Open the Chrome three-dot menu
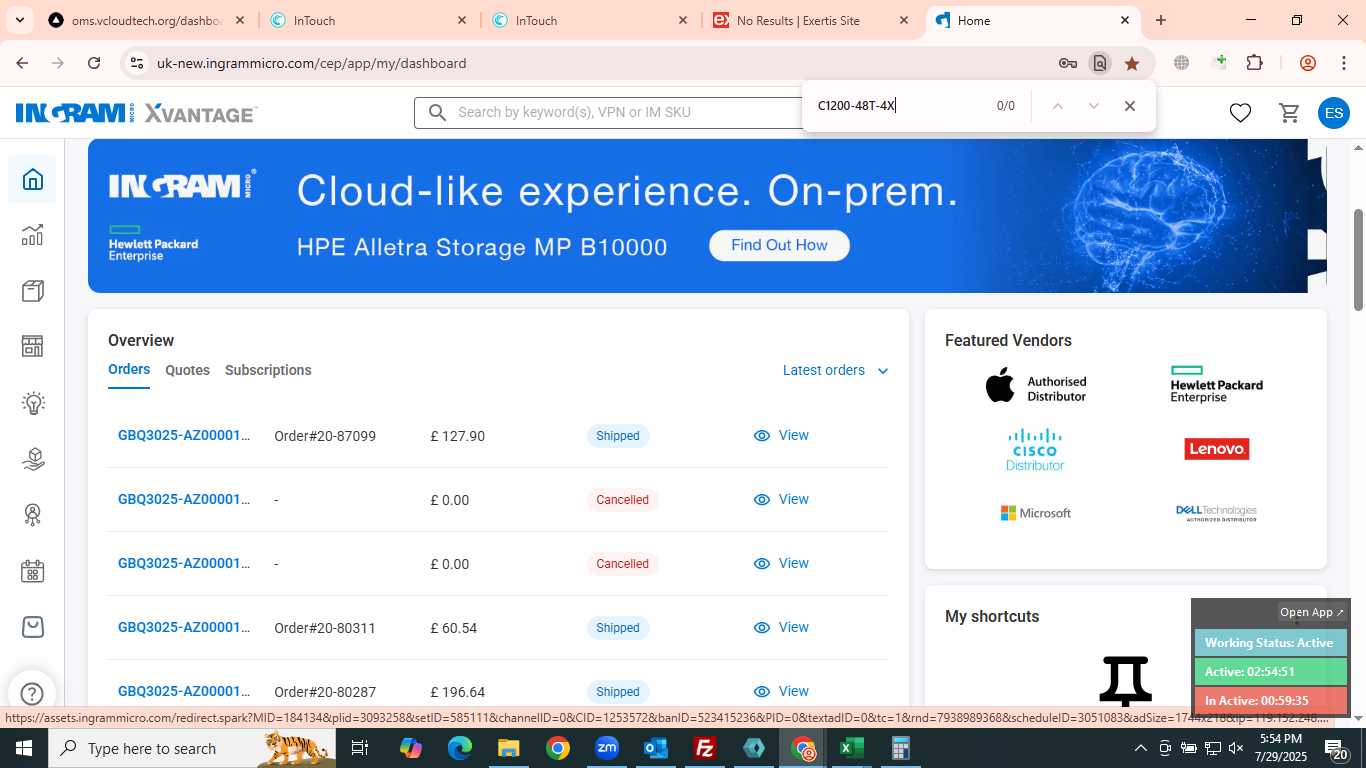The width and height of the screenshot is (1366, 768). click(1343, 63)
